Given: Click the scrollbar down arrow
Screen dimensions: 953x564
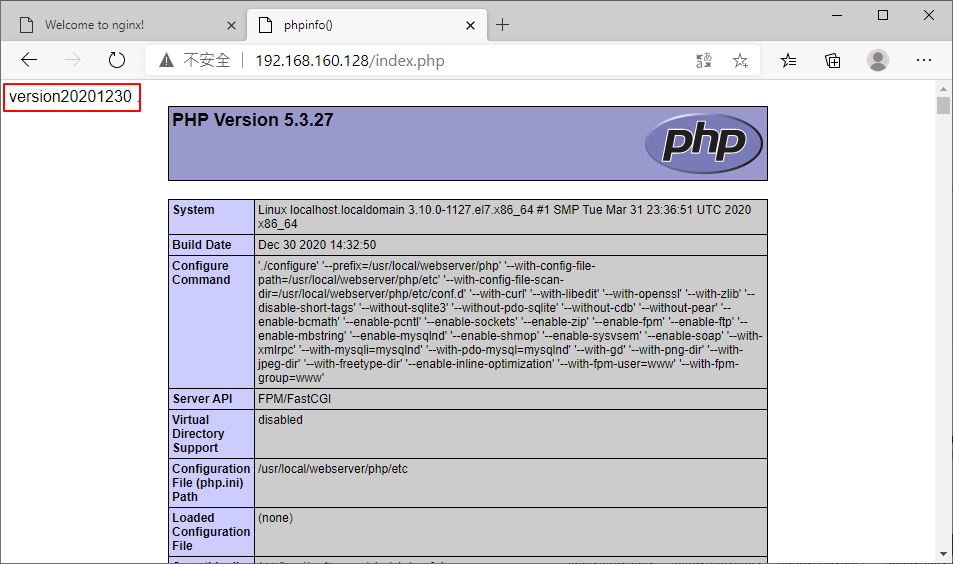Looking at the screenshot, I should [943, 554].
